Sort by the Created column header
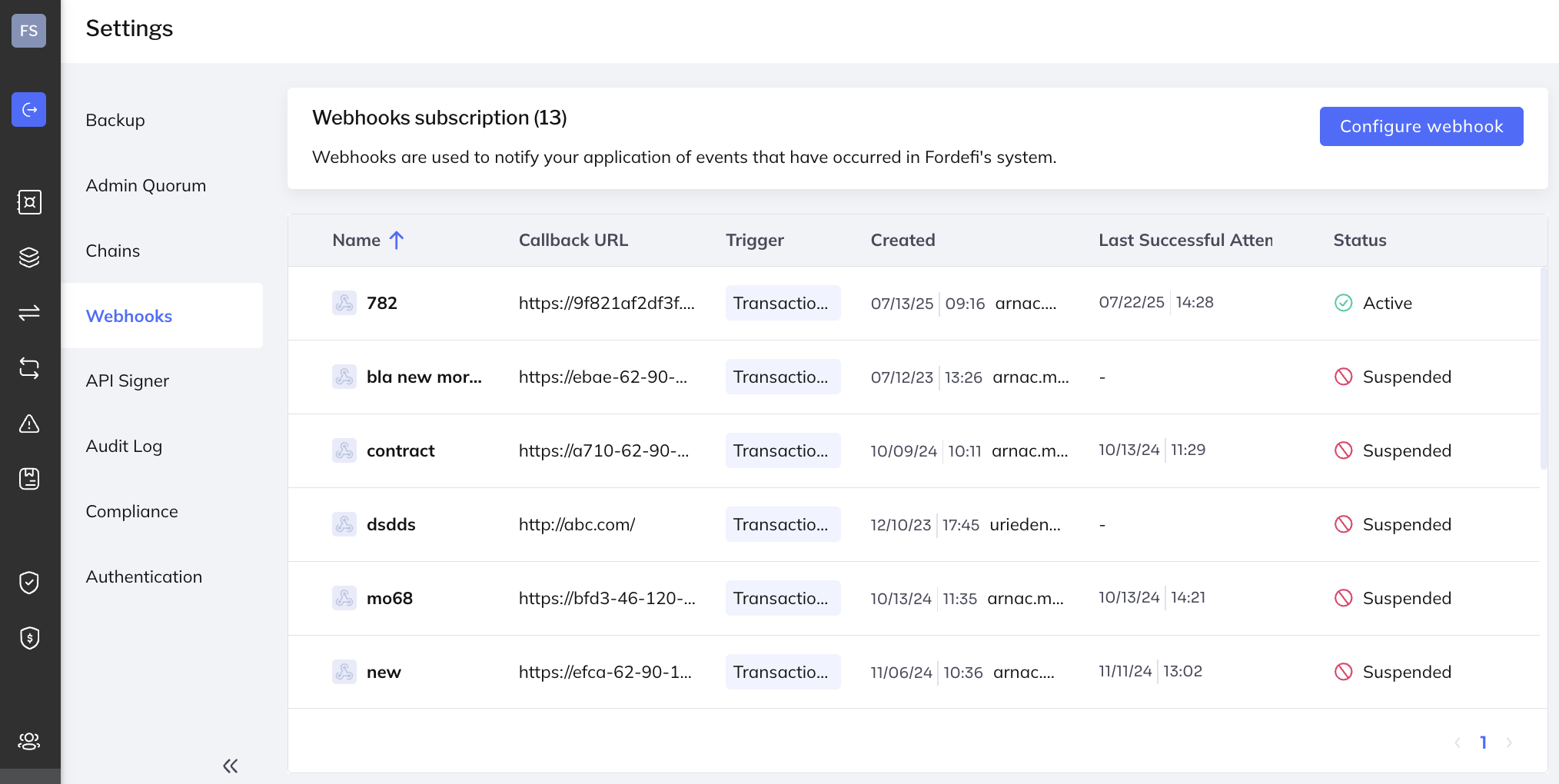The height and width of the screenshot is (784, 1559). [903, 240]
